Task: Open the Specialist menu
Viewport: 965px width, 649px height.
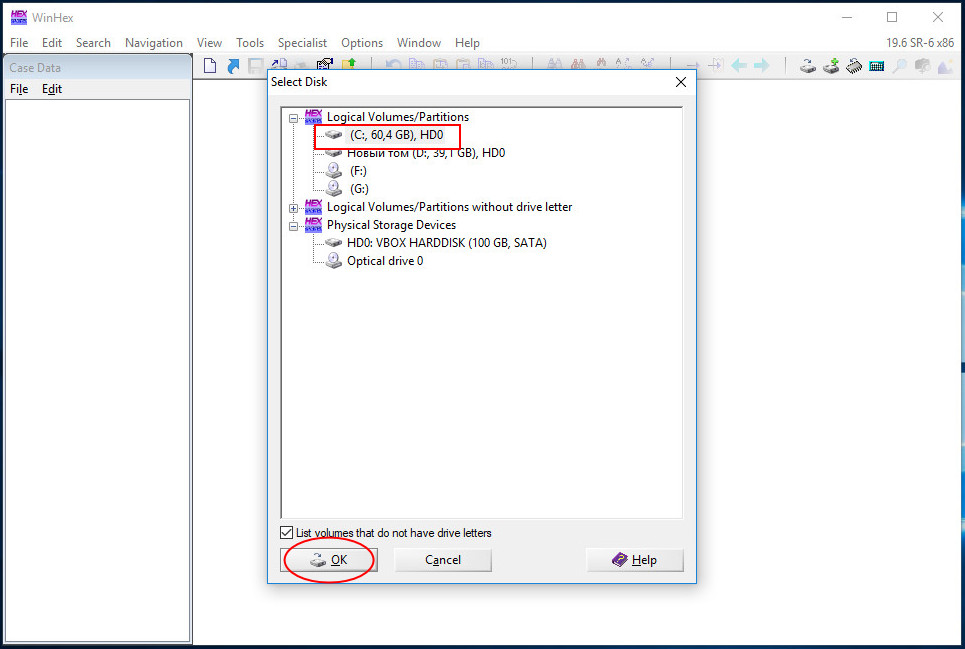Action: (x=302, y=43)
